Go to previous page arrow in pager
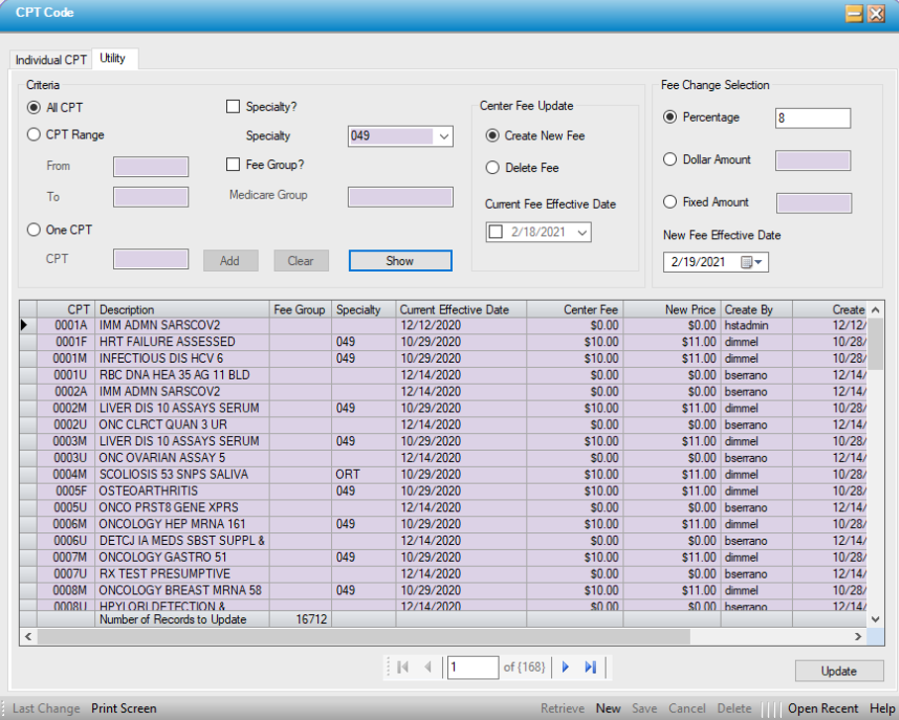899x720 pixels. point(428,667)
